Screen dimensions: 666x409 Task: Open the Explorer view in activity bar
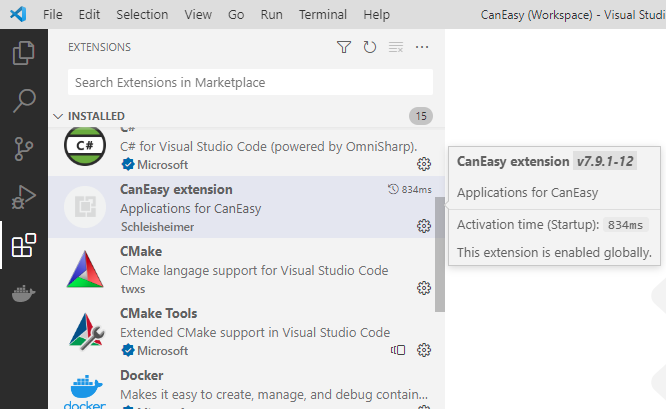(x=24, y=53)
